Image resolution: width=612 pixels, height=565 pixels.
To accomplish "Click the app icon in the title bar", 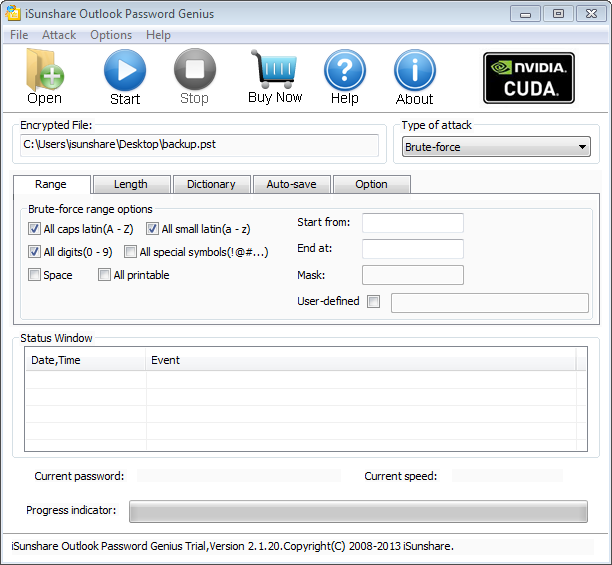I will click(x=13, y=13).
